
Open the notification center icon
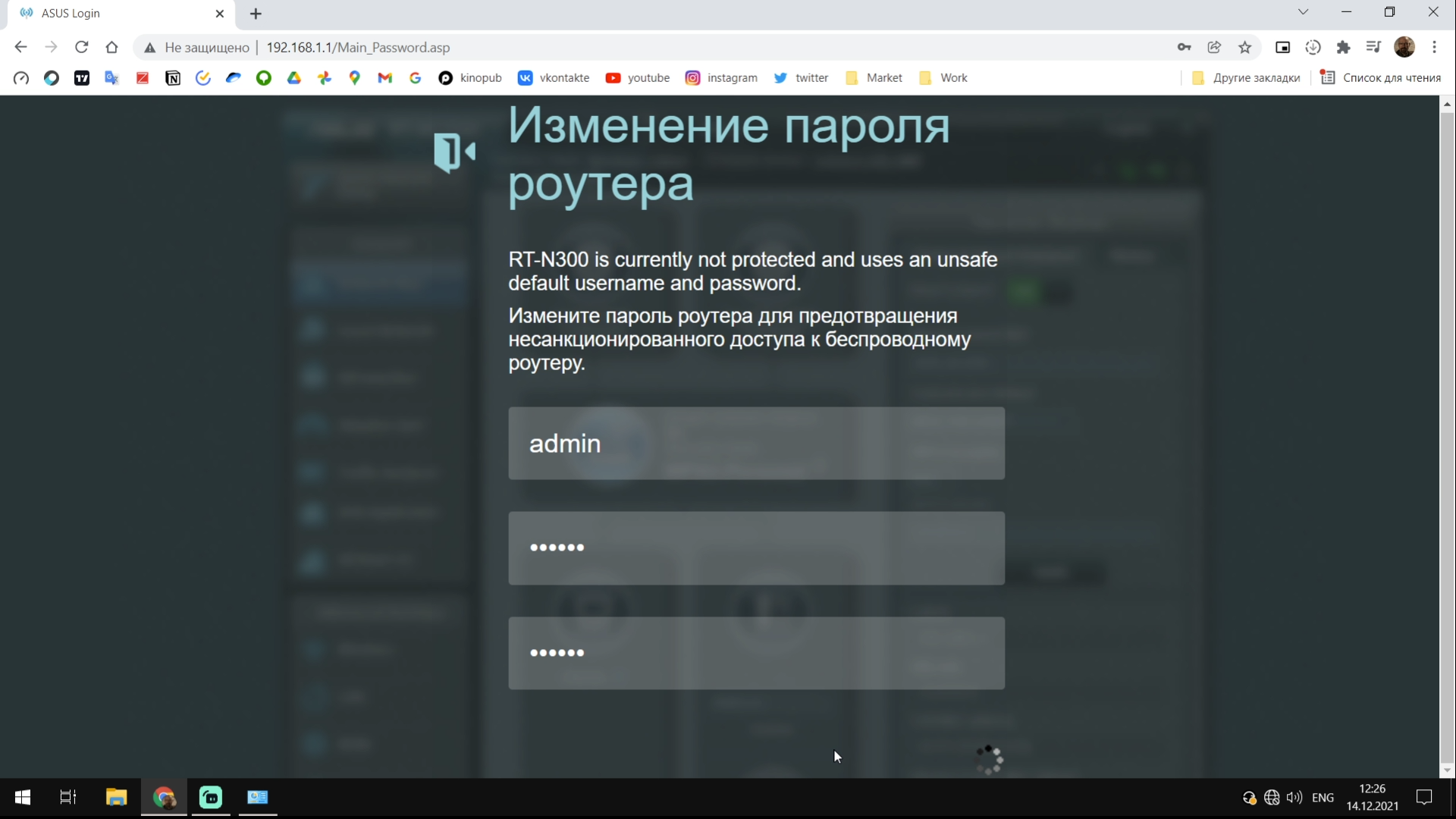click(x=1425, y=797)
